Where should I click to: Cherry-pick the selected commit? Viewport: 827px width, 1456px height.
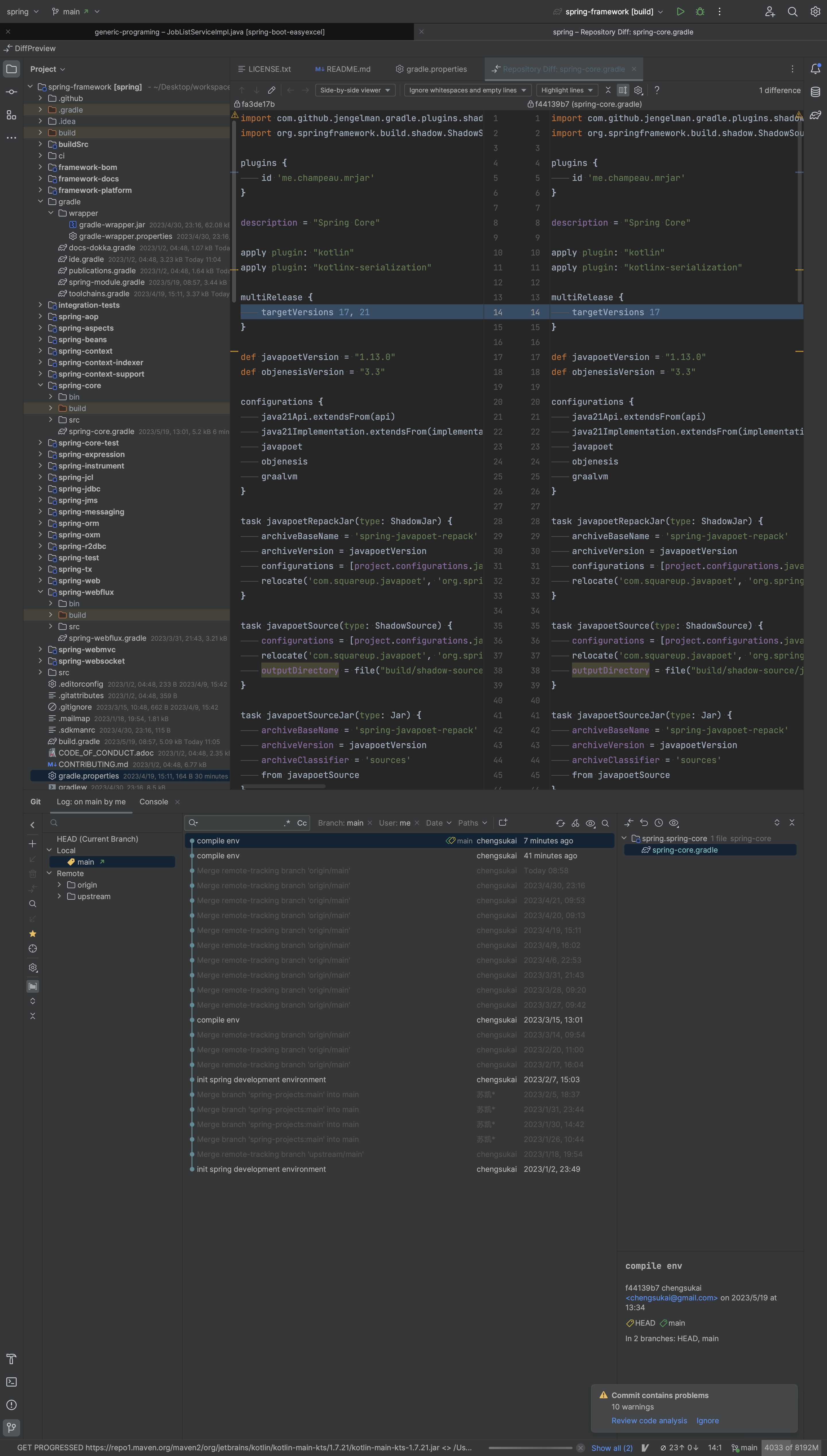[575, 823]
